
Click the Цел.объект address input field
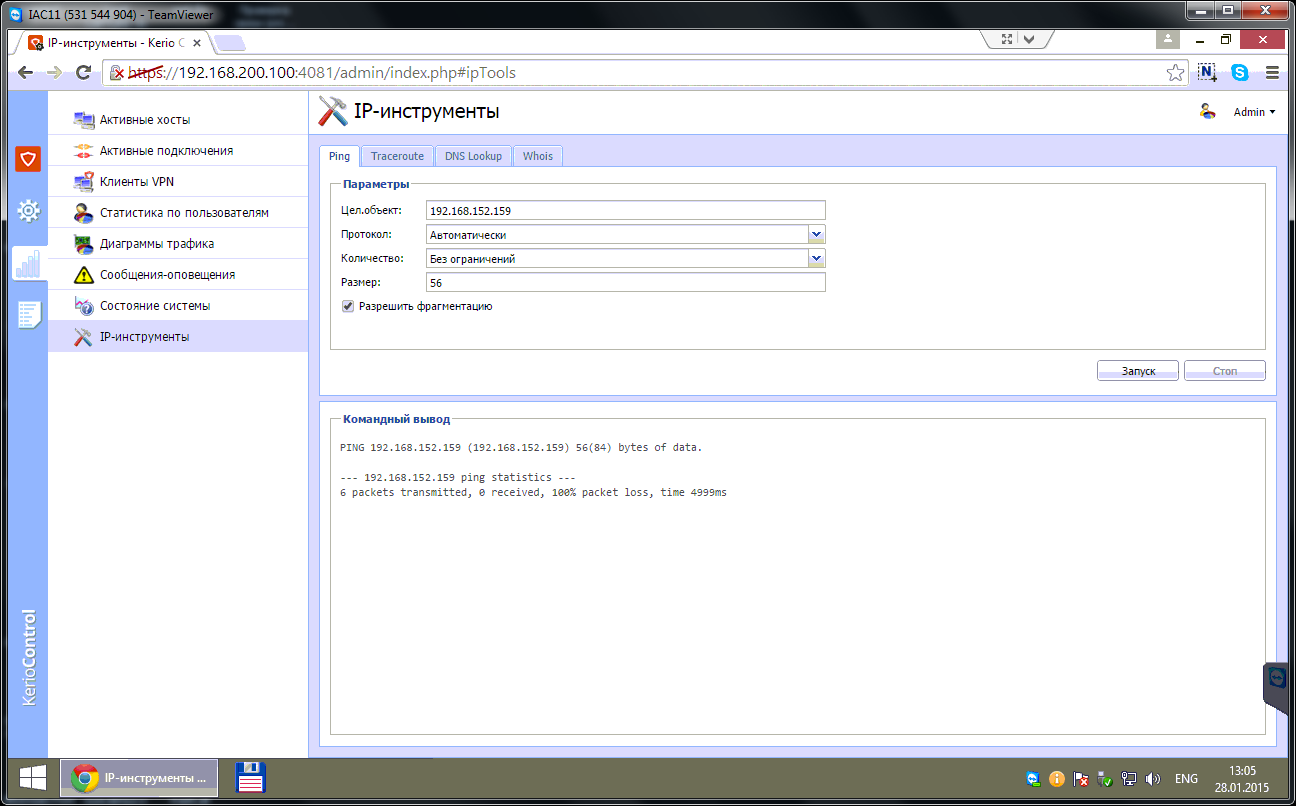626,211
